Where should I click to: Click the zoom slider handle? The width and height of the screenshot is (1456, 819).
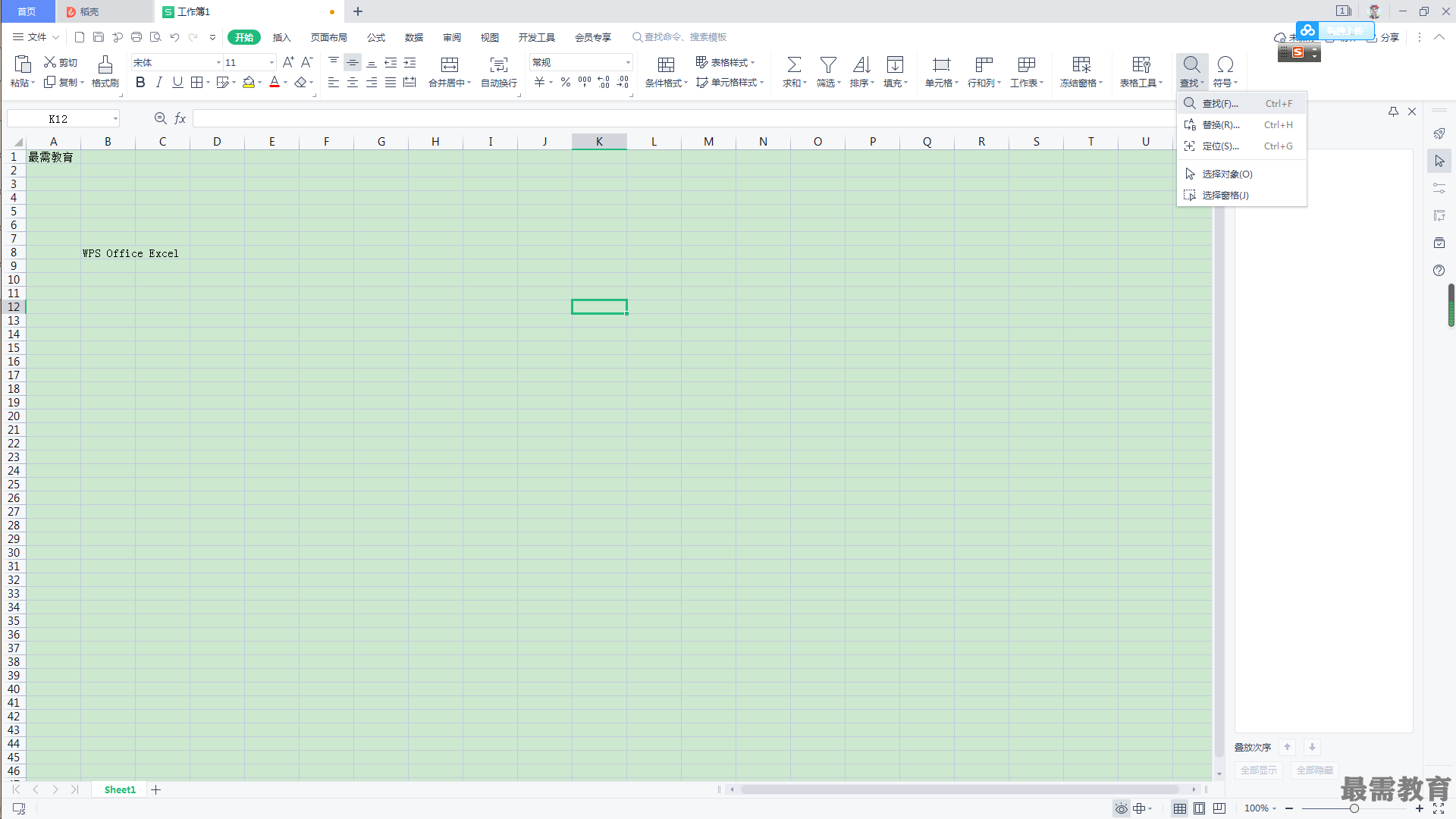(x=1354, y=808)
